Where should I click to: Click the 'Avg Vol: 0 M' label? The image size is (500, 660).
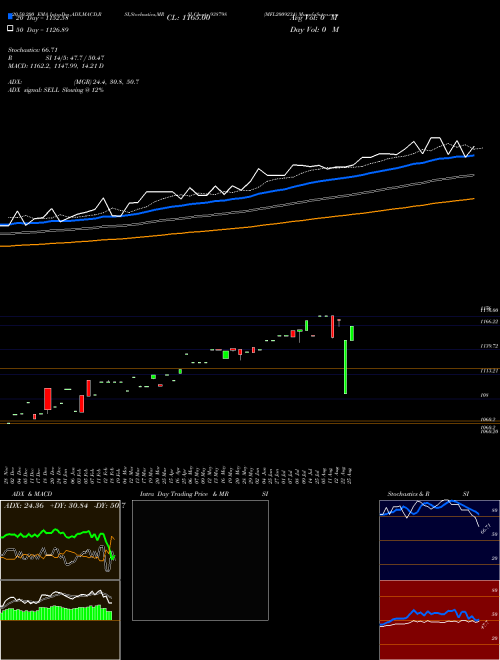point(314,18)
